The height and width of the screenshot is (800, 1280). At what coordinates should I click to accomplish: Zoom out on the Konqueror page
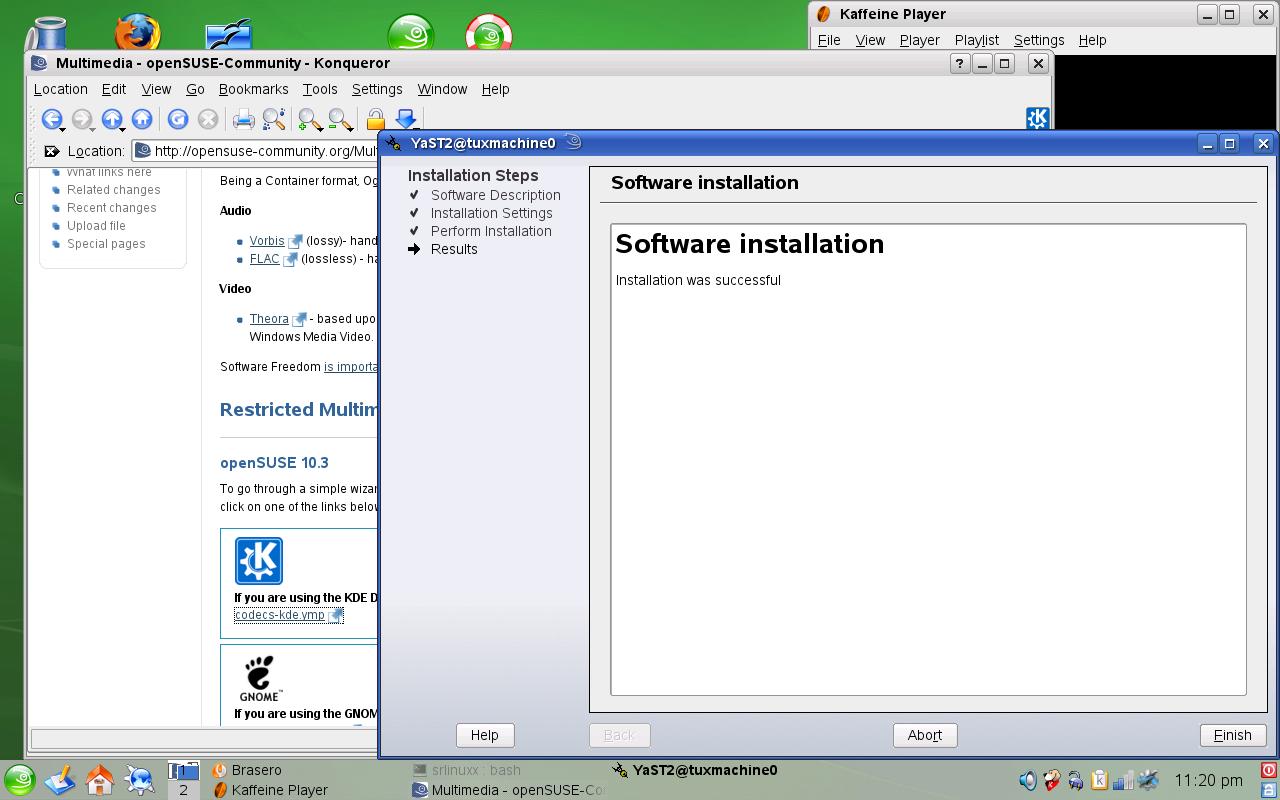pyautogui.click(x=339, y=120)
